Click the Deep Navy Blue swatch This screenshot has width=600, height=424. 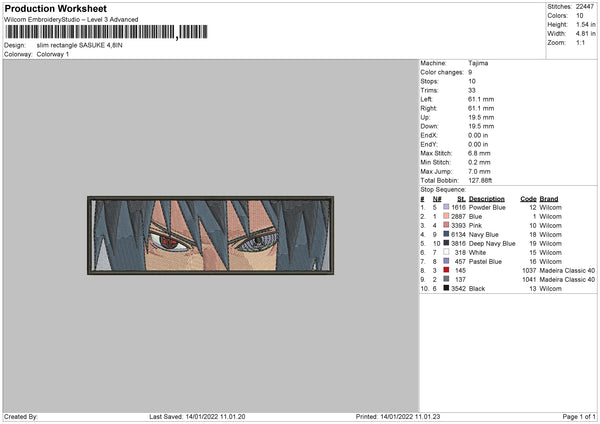446,243
